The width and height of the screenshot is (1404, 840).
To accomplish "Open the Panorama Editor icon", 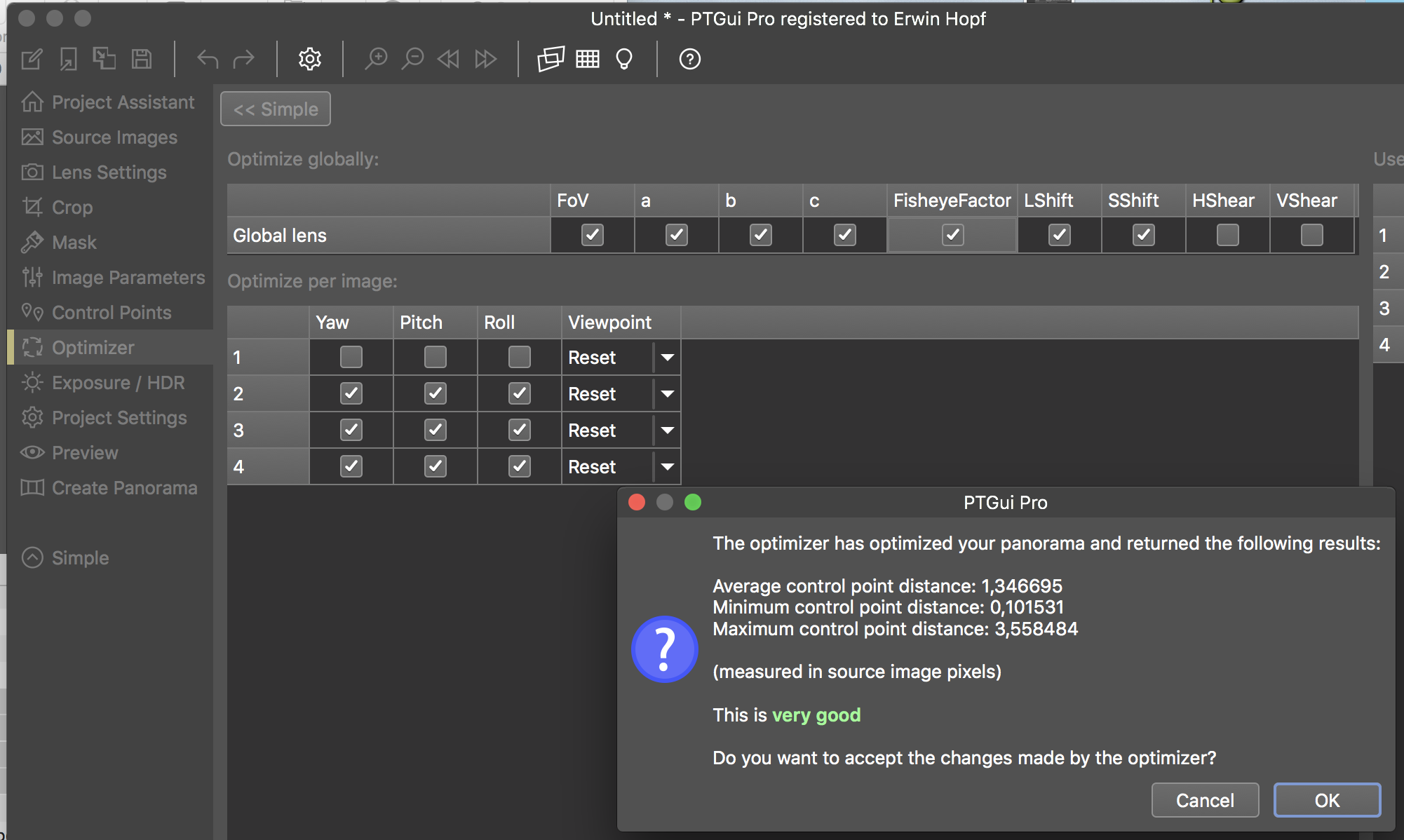I will click(x=551, y=59).
